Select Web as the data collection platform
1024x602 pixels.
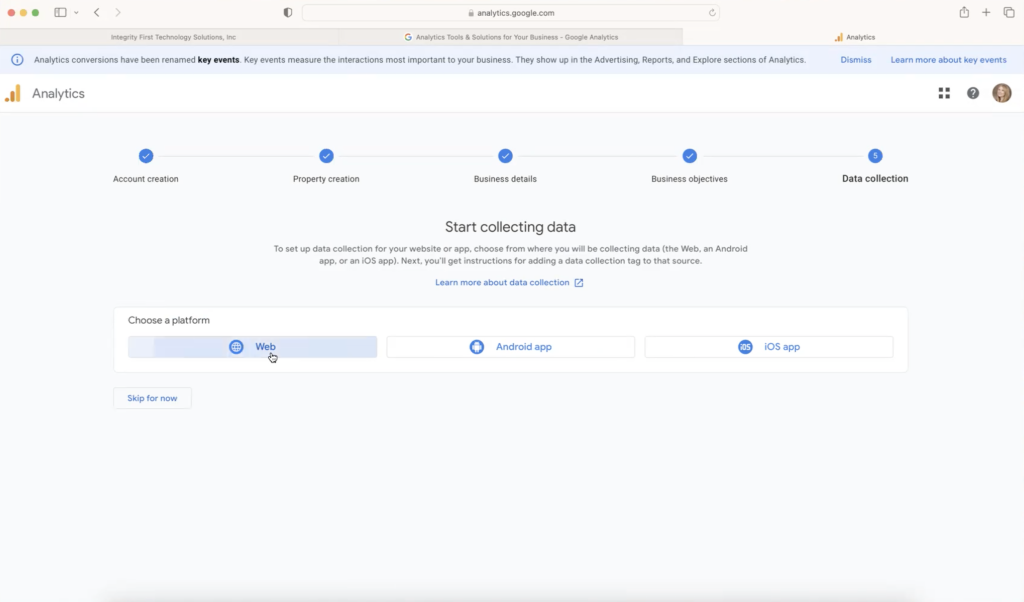[253, 346]
